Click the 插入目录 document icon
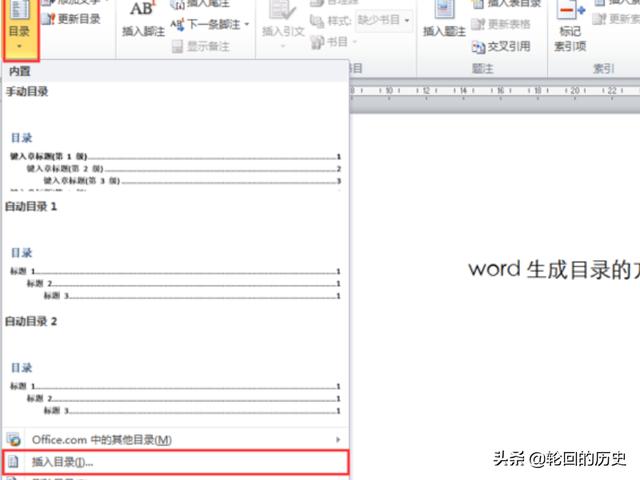Screen dimensions: 640x480 (x=13, y=462)
